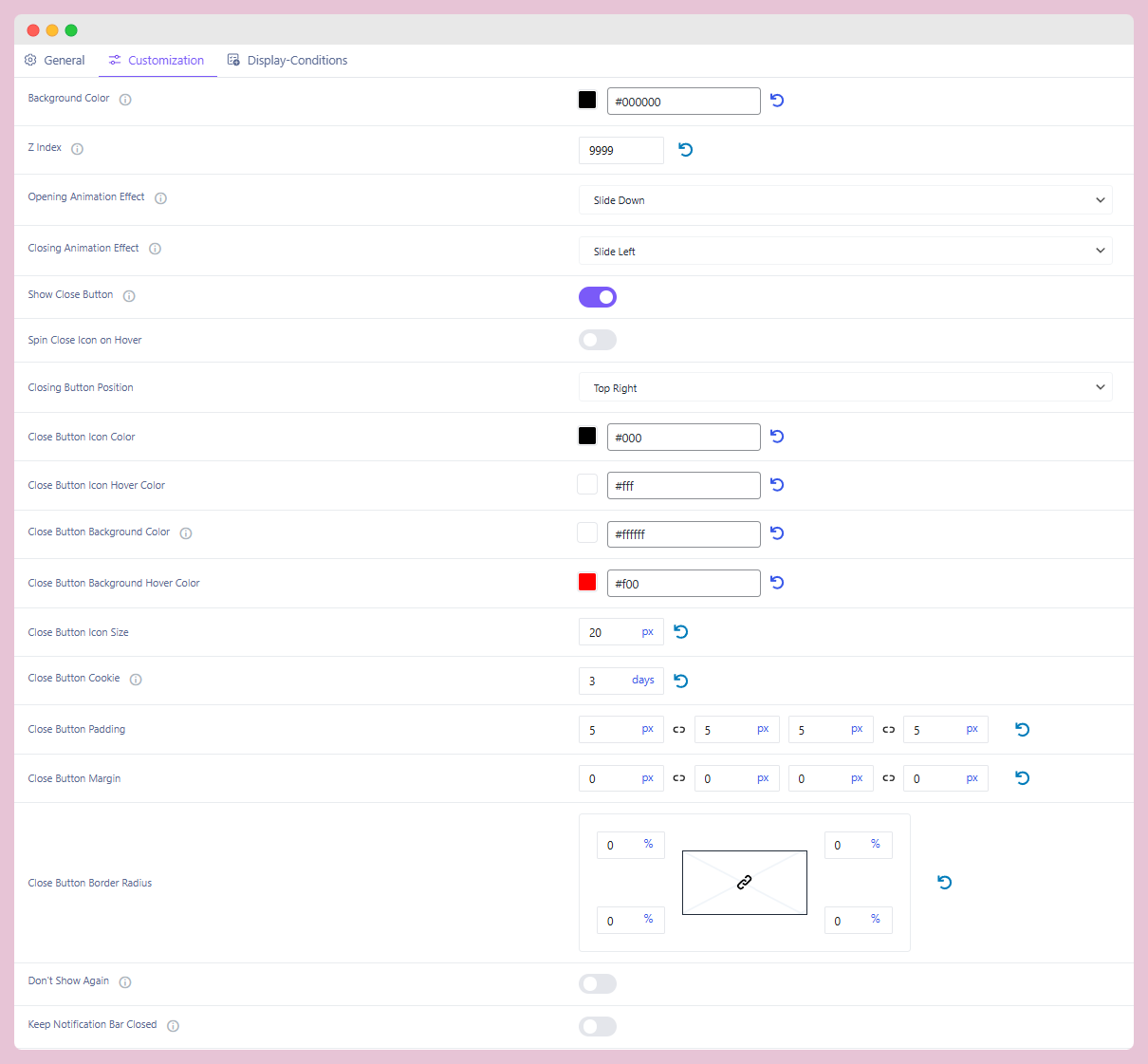The image size is (1148, 1064).
Task: Click reset icon beside Z Index field
Action: 686,150
